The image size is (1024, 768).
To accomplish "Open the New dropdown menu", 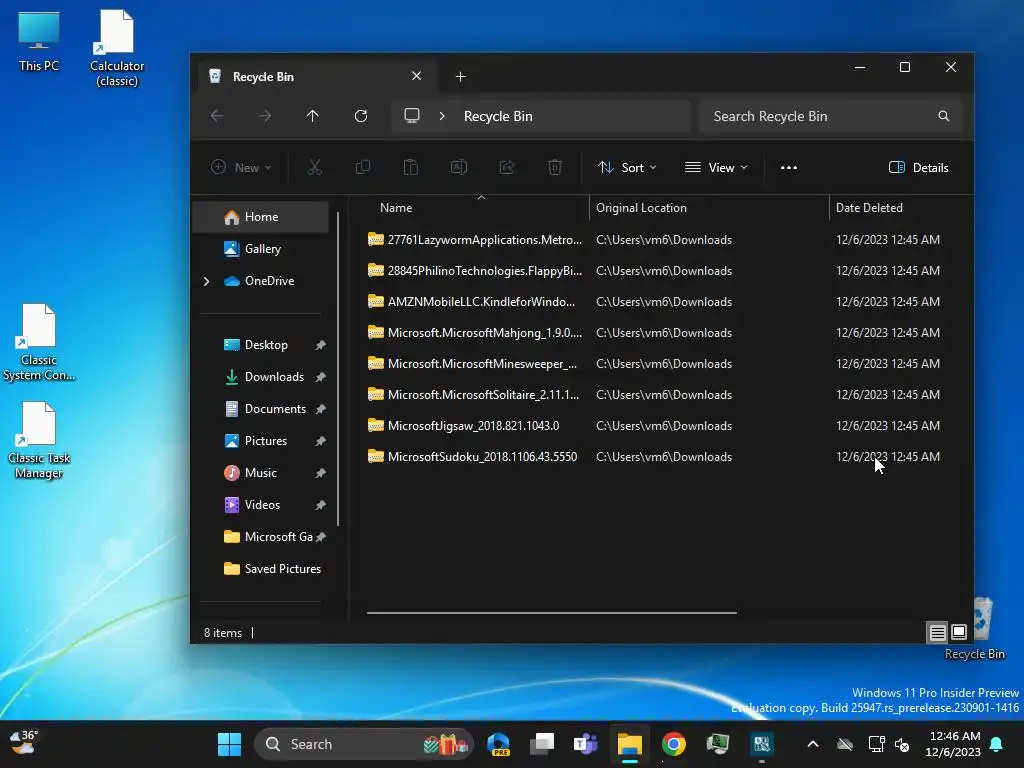I will point(241,168).
